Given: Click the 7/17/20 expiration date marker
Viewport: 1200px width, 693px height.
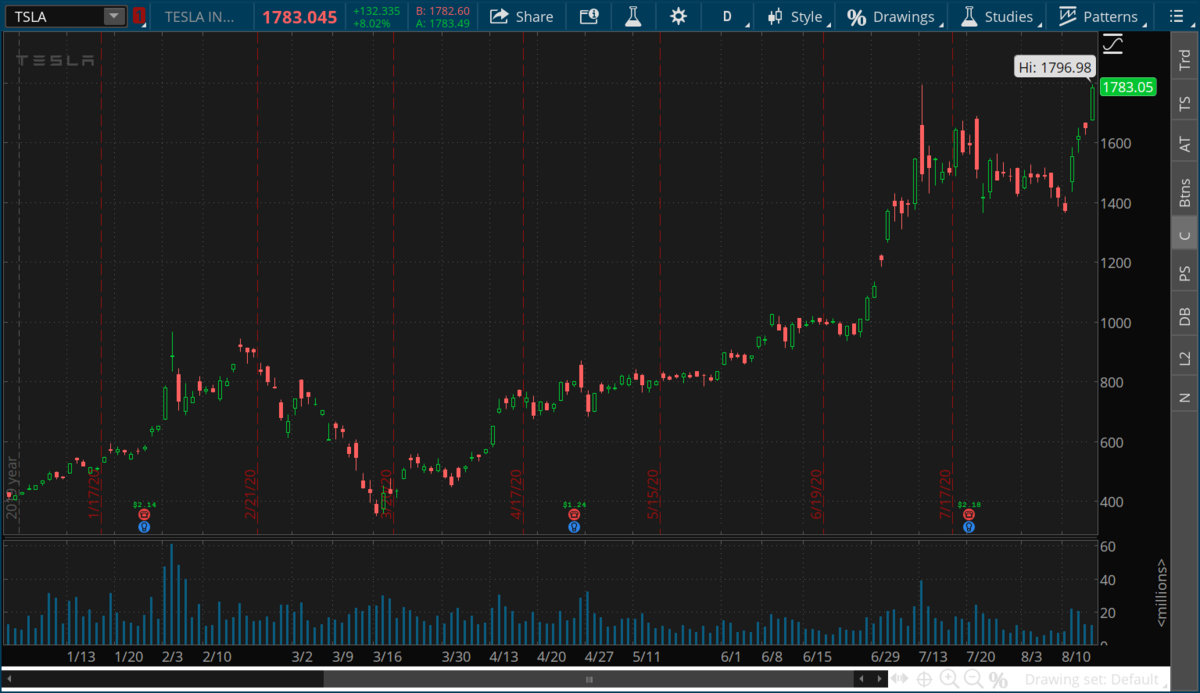Looking at the screenshot, I should coord(945,495).
